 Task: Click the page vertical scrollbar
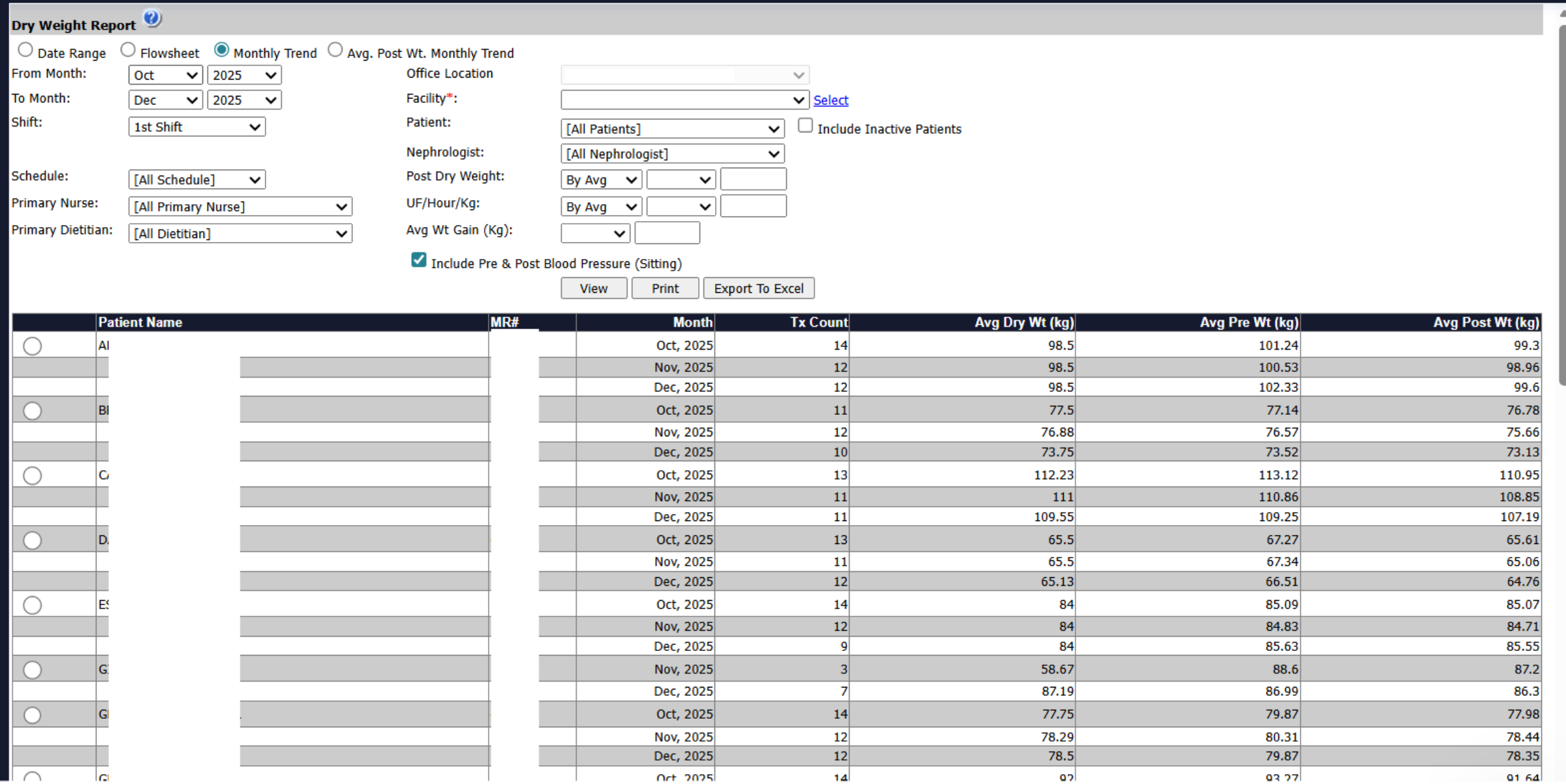pyautogui.click(x=1561, y=205)
